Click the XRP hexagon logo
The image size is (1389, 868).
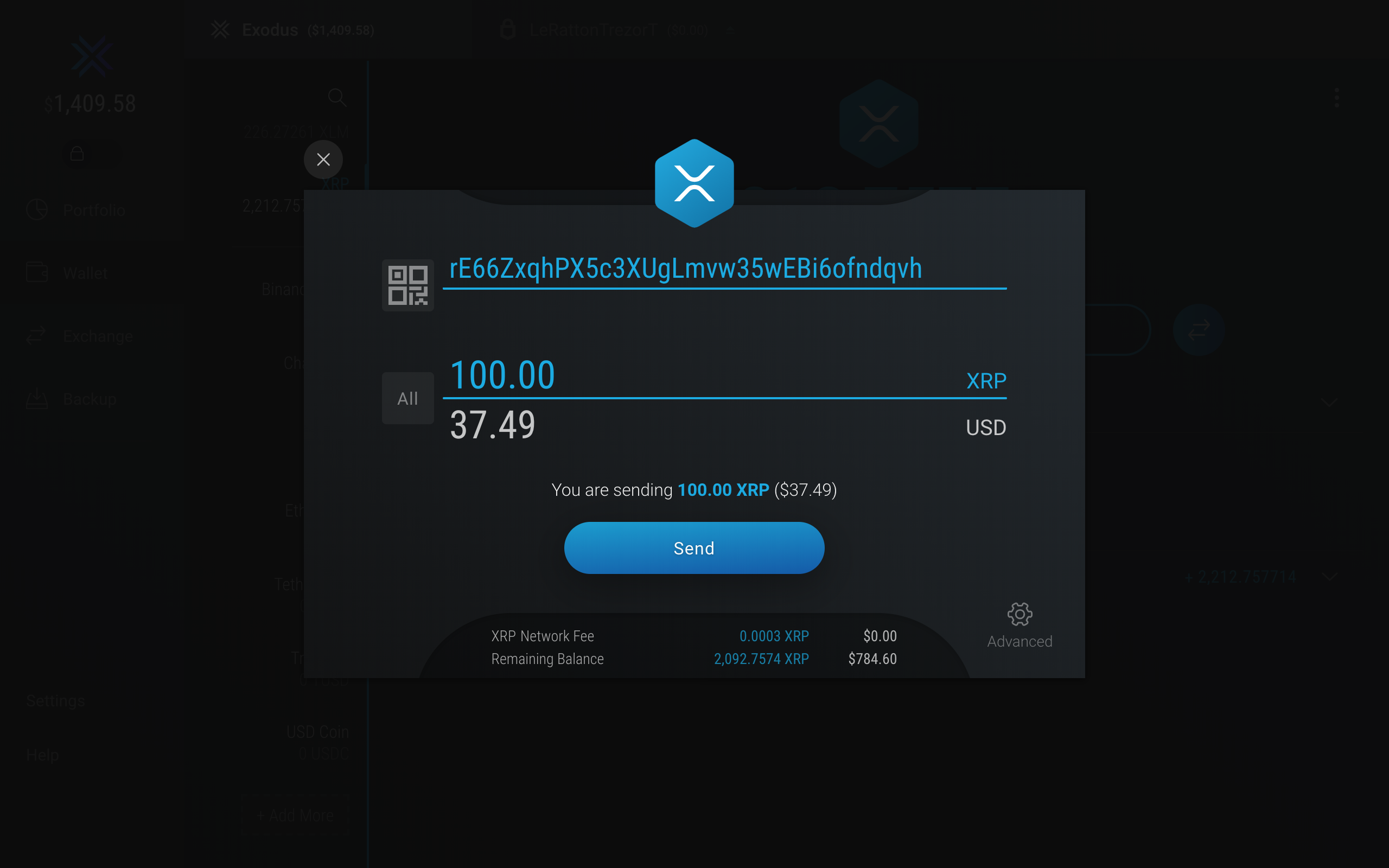(x=694, y=184)
